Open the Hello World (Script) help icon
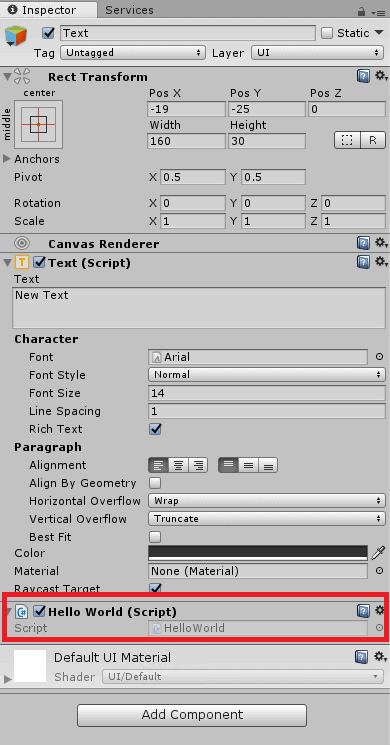 363,611
